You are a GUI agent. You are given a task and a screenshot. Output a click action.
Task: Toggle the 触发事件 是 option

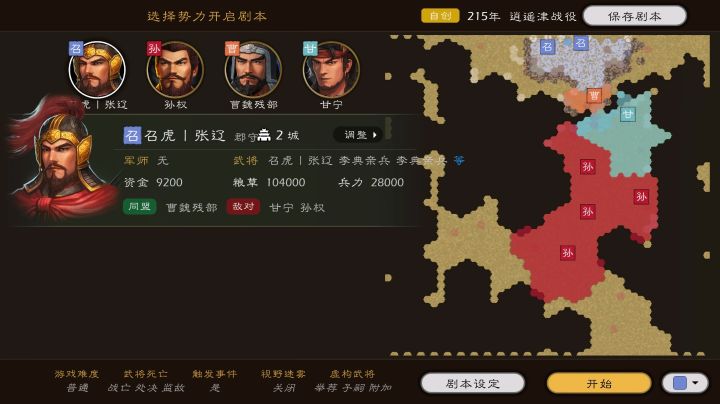point(214,381)
